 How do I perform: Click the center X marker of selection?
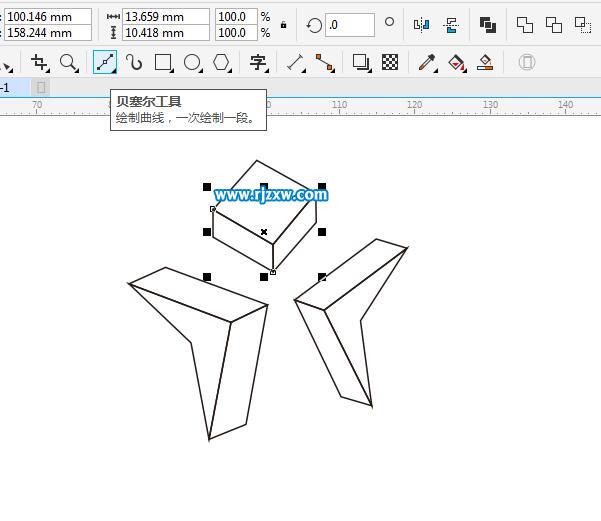[x=264, y=232]
